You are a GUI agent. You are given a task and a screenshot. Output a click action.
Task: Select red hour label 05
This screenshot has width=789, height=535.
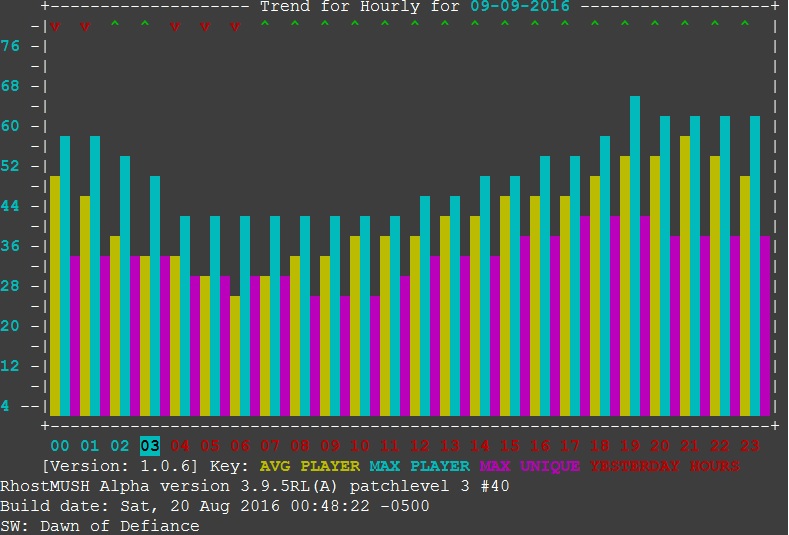point(210,446)
